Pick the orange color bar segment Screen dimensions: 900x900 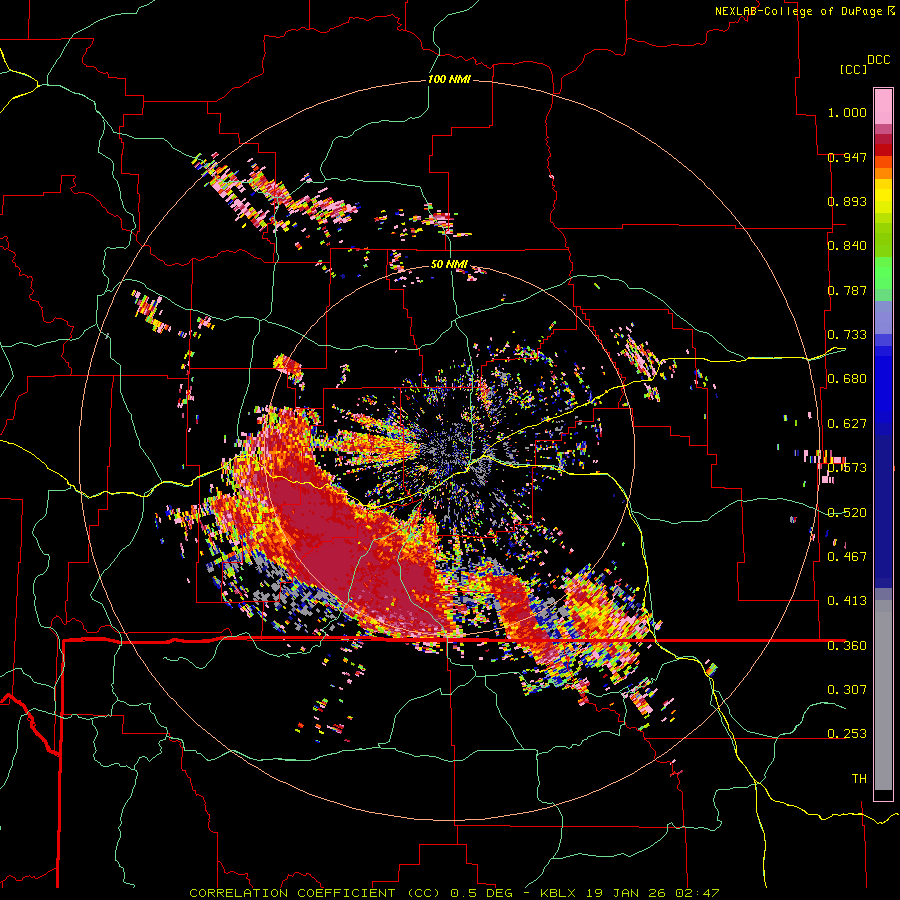coord(883,173)
